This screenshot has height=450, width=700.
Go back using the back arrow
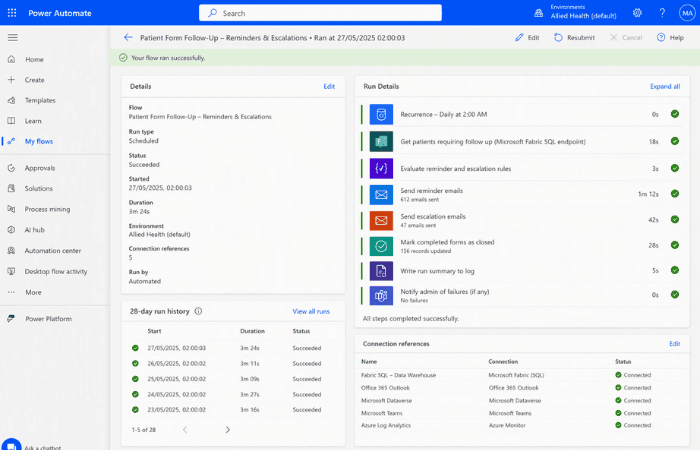(128, 38)
